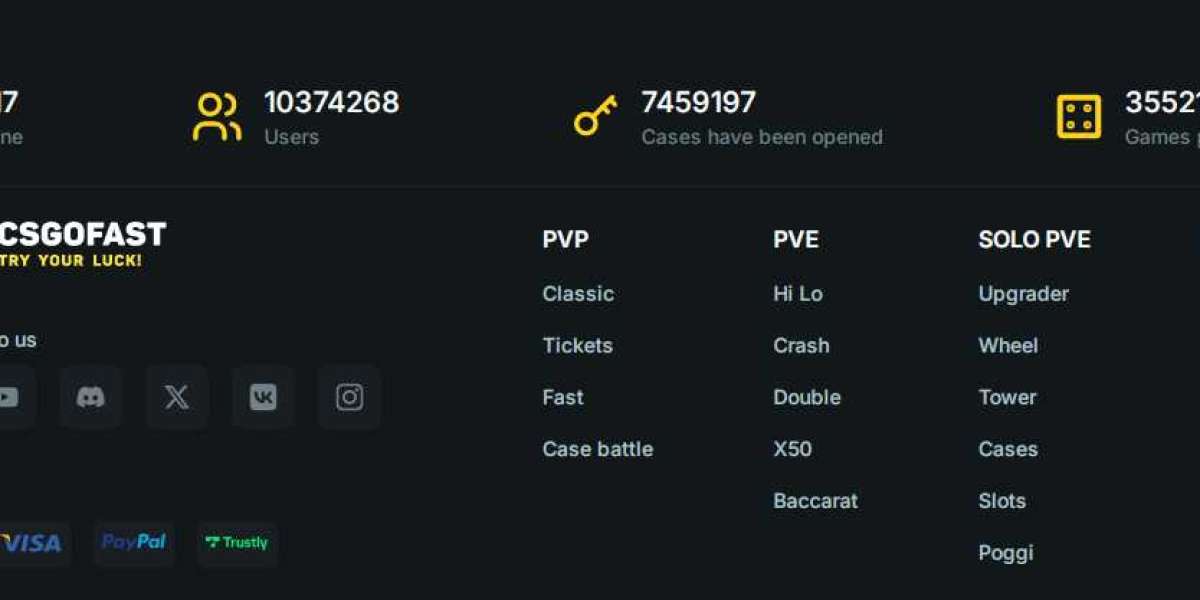Click the Visa payment logo
This screenshot has height=600, width=1200.
32,543
